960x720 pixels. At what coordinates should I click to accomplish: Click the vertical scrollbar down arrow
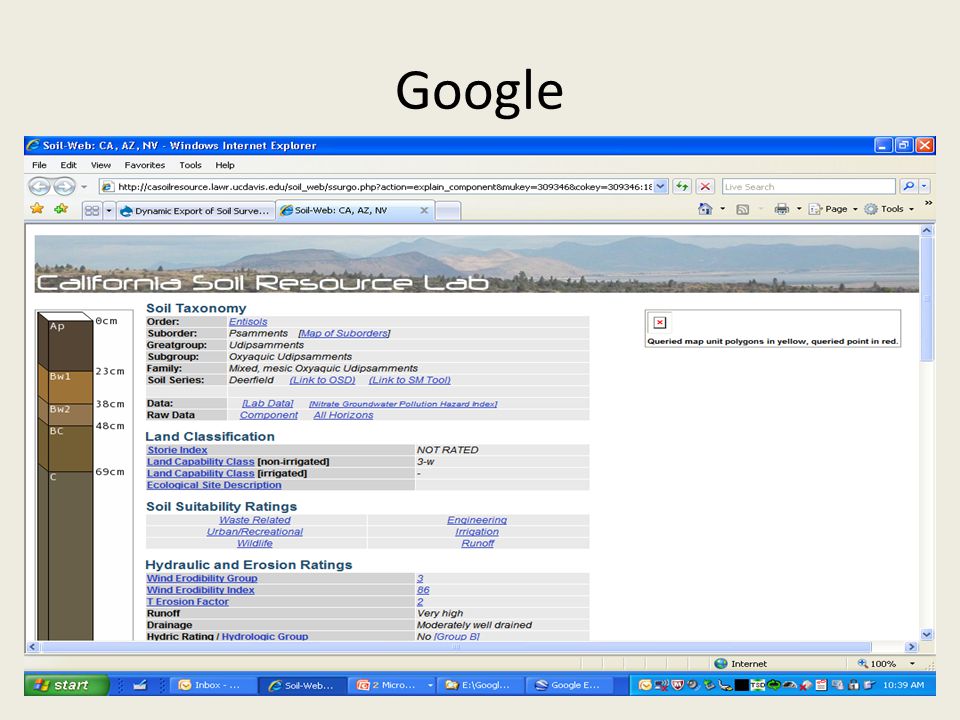pos(927,635)
